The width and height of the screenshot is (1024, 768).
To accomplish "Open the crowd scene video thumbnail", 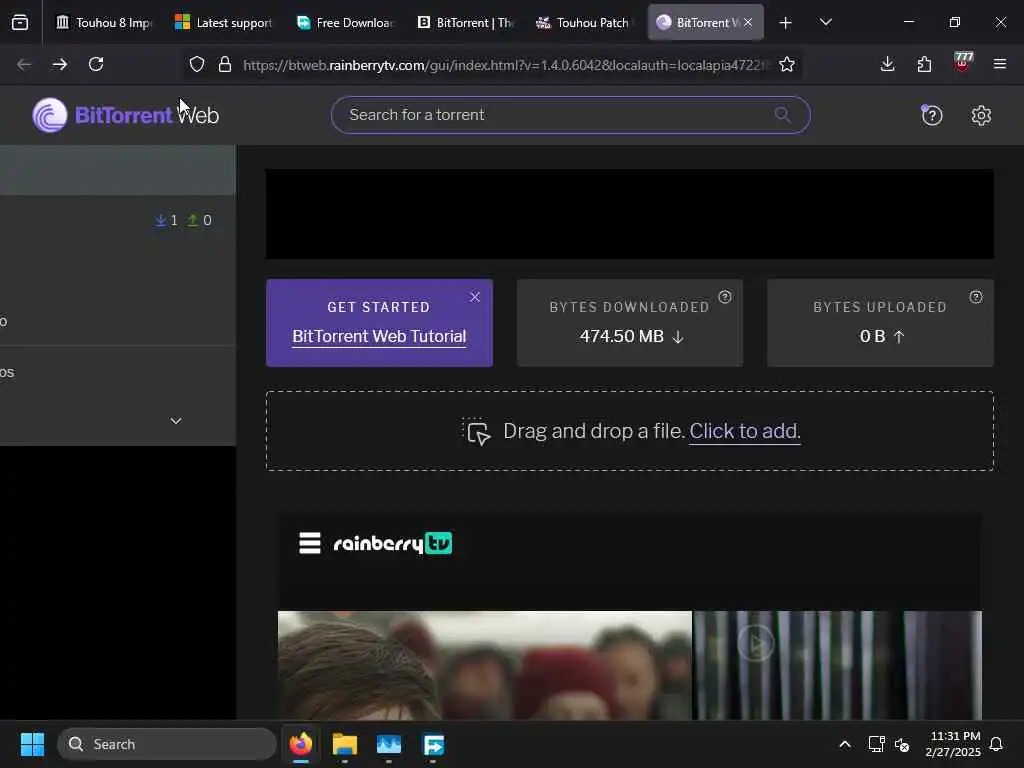I will tap(485, 665).
